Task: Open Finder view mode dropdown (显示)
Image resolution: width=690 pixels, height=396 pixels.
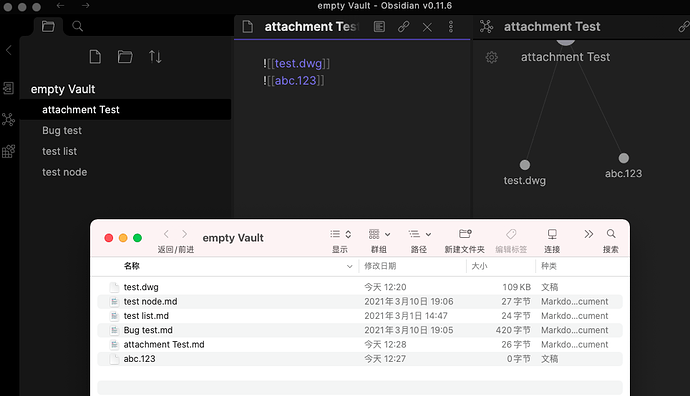Action: pyautogui.click(x=340, y=234)
